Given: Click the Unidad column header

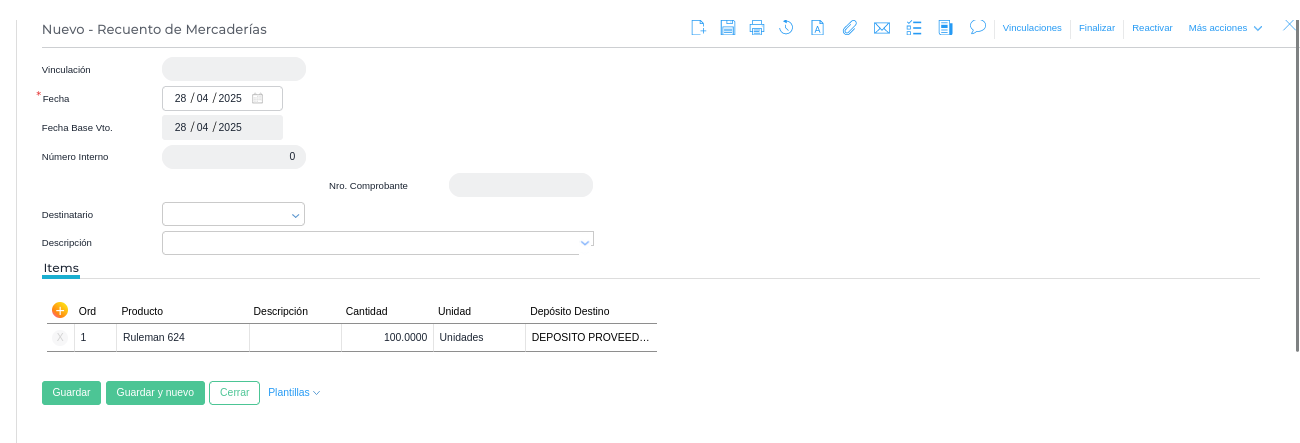Looking at the screenshot, I should tap(454, 311).
